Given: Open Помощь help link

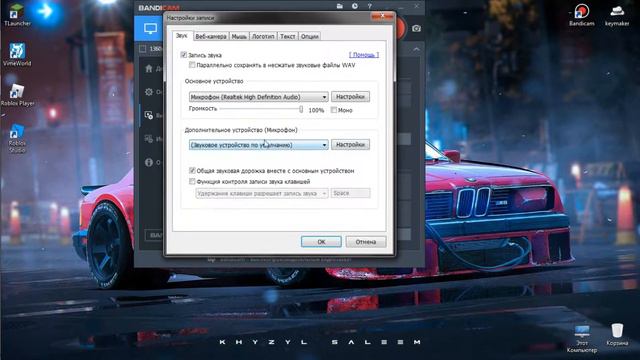Looking at the screenshot, I should click(x=364, y=55).
